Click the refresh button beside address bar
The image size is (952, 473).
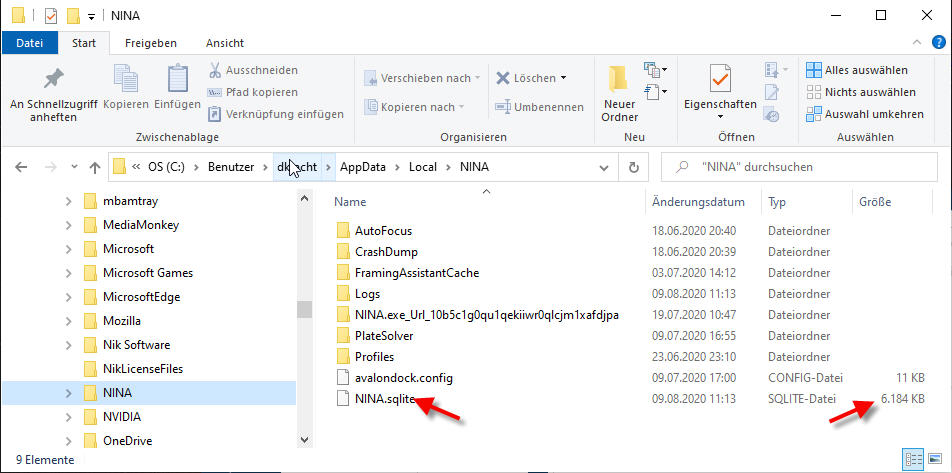coord(633,167)
